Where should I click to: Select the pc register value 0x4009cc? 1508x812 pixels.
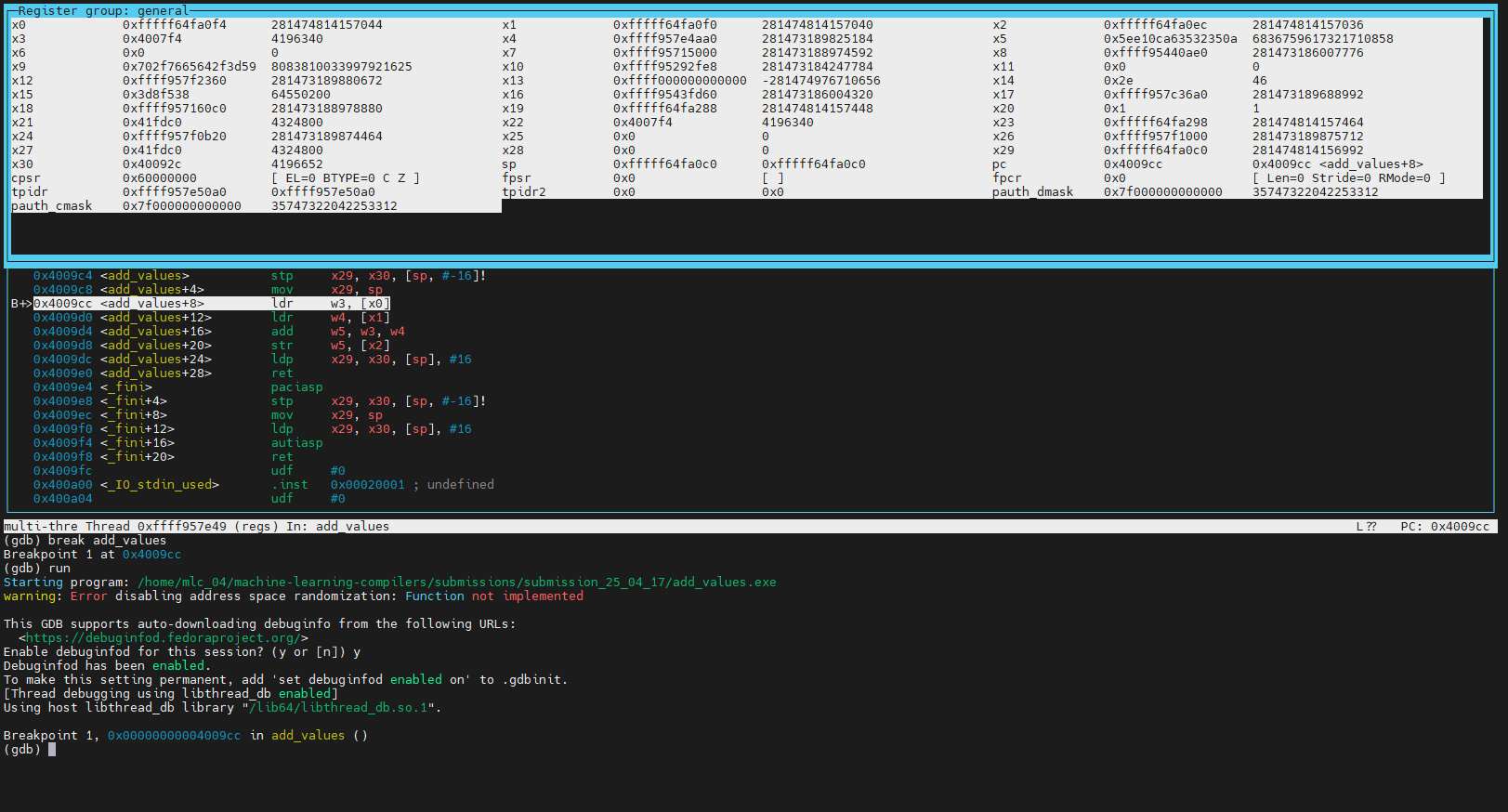1134,164
